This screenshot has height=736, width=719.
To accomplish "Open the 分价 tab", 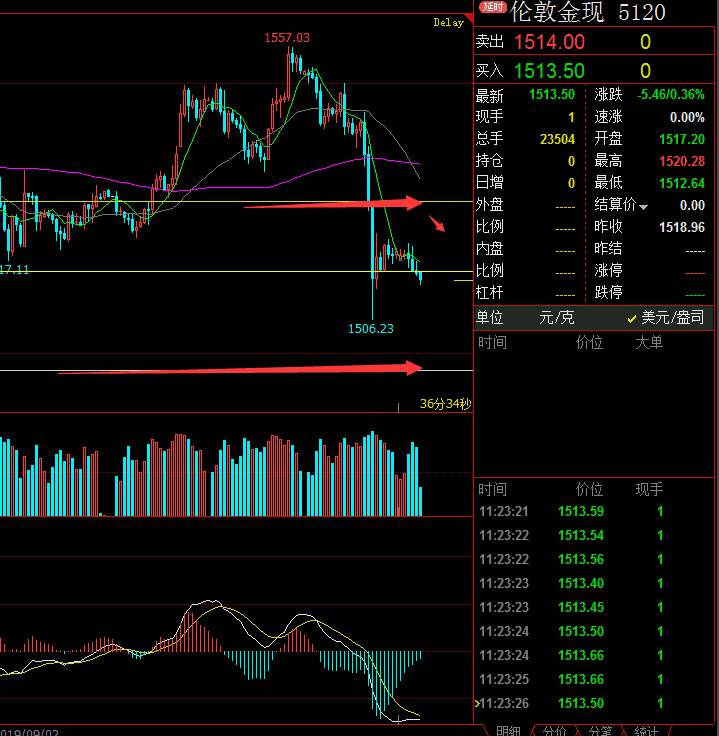I will coord(555,731).
